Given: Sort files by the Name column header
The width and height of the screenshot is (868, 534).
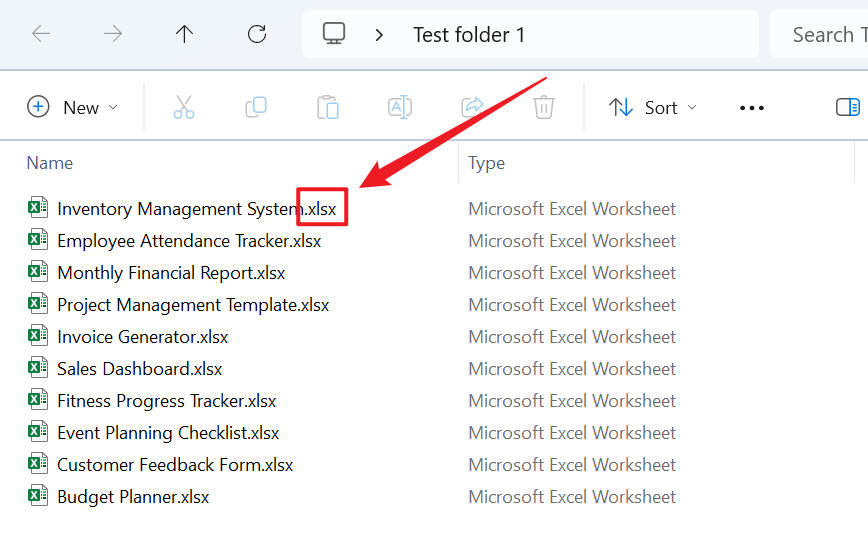Looking at the screenshot, I should 50,163.
